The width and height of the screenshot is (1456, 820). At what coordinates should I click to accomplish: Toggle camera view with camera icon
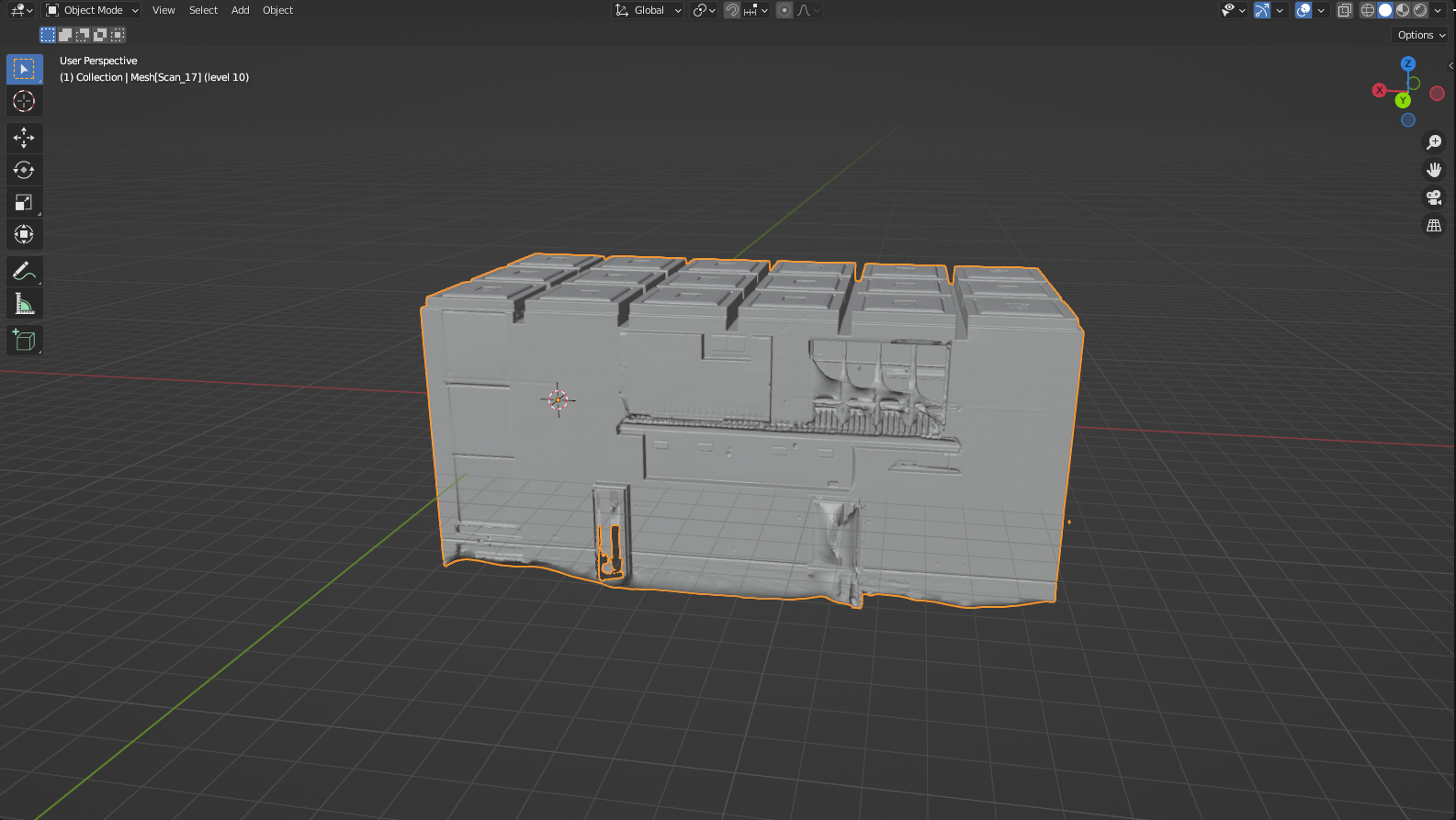1433,197
